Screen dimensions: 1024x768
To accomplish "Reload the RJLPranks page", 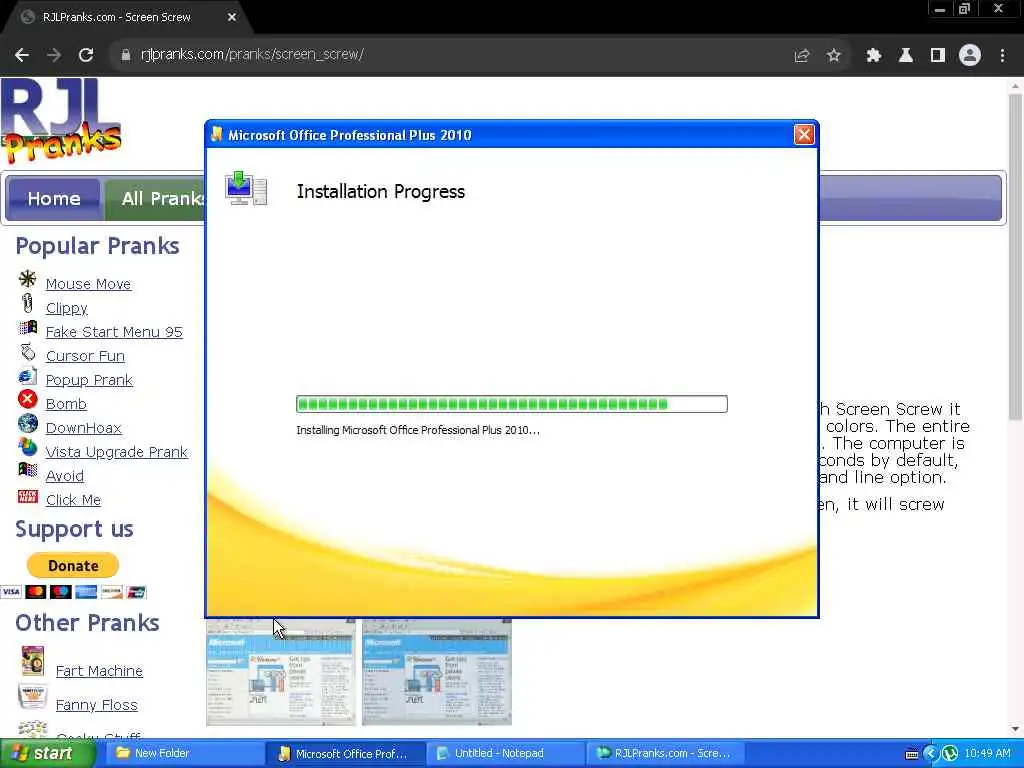I will click(86, 55).
